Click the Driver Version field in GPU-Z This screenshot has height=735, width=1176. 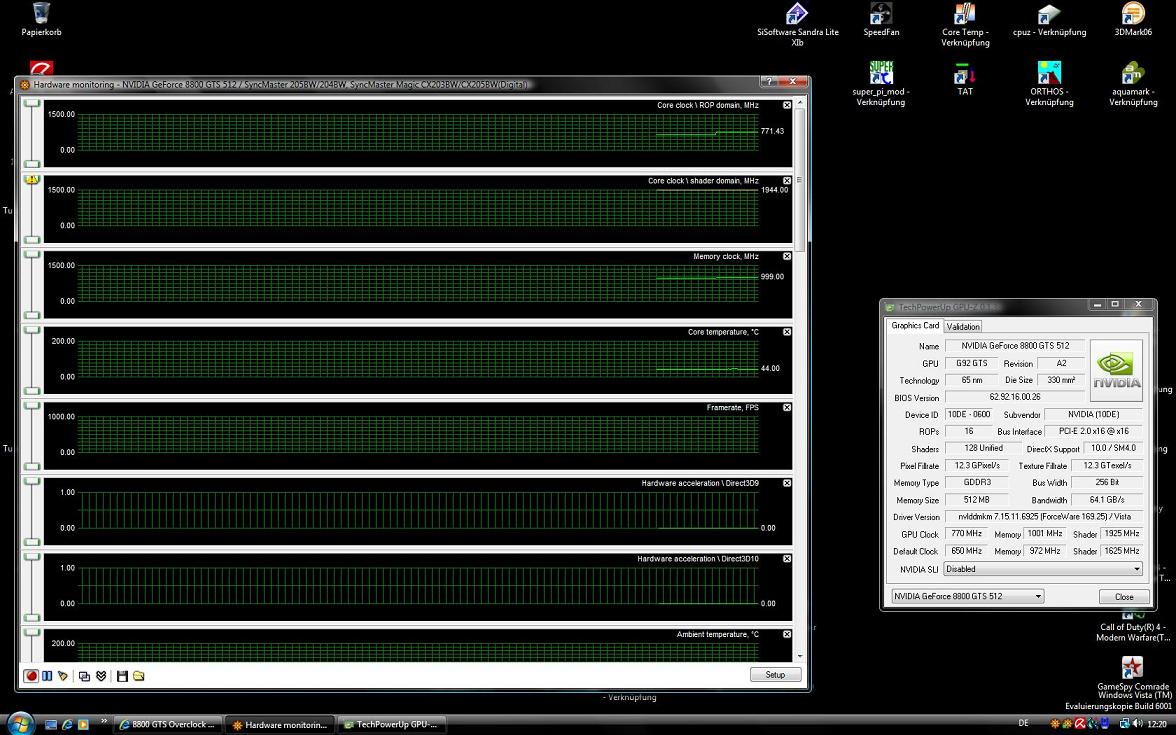click(1043, 517)
